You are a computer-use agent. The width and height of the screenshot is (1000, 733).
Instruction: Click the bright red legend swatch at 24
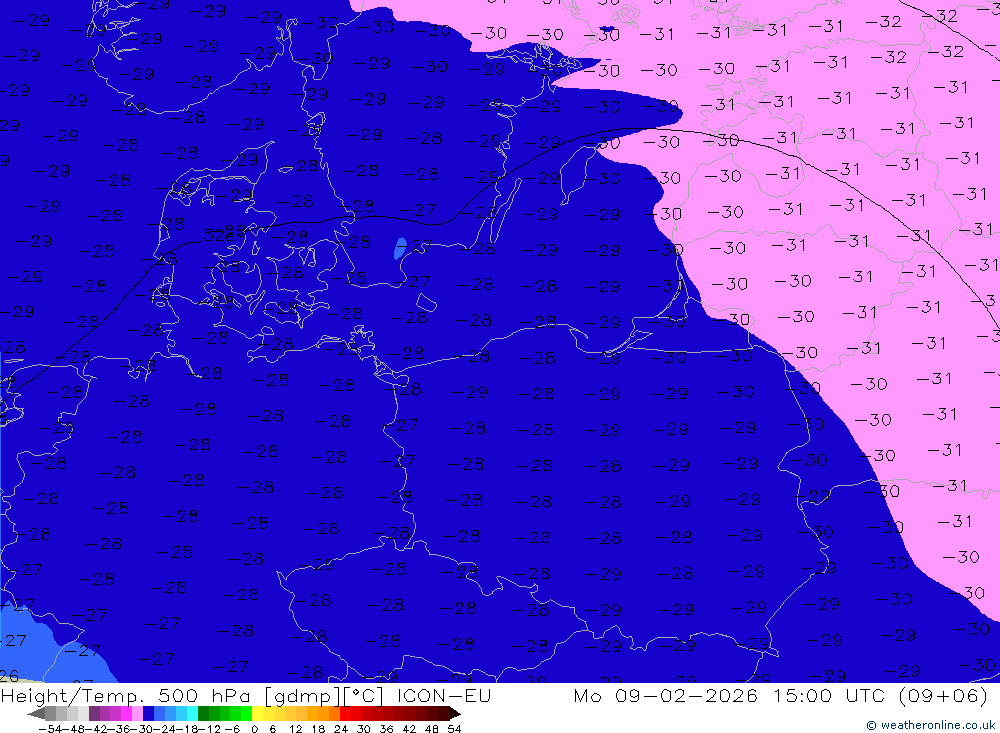[x=345, y=713]
